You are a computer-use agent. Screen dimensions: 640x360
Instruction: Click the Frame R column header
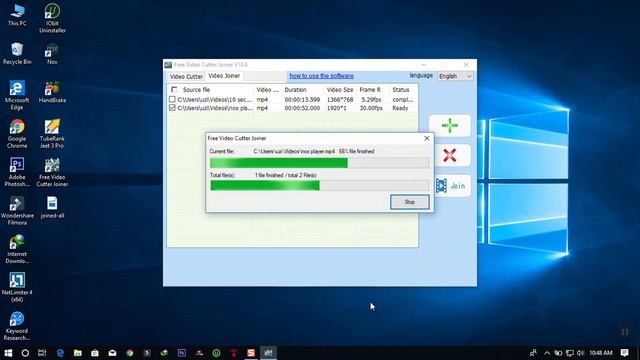370,89
